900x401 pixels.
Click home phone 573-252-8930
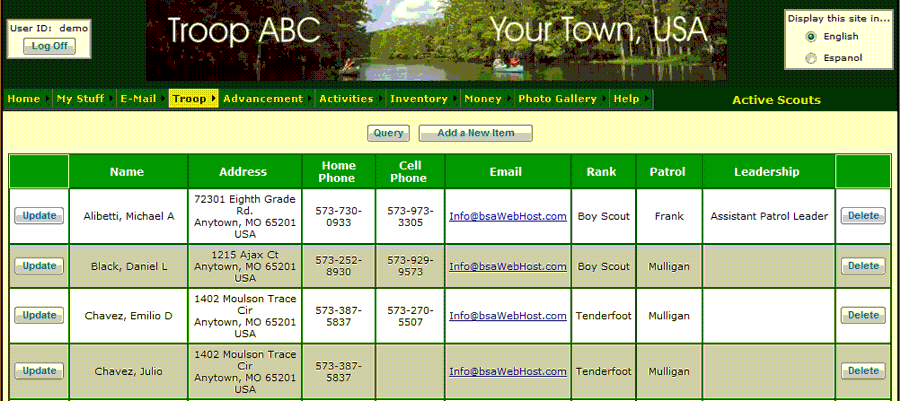[339, 266]
